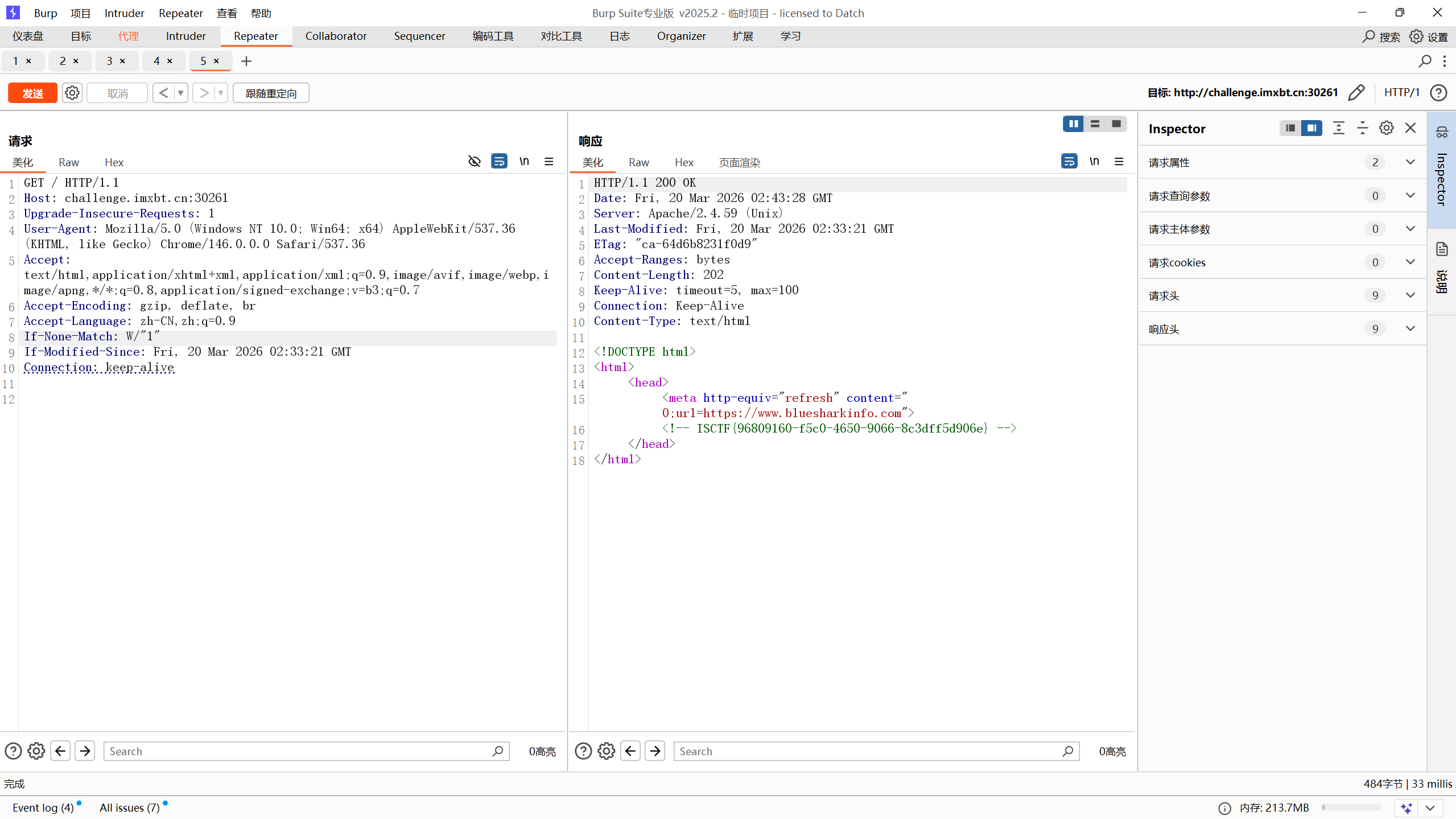Click the add new Repeater tab plus icon
The height and width of the screenshot is (819, 1456).
246,61
